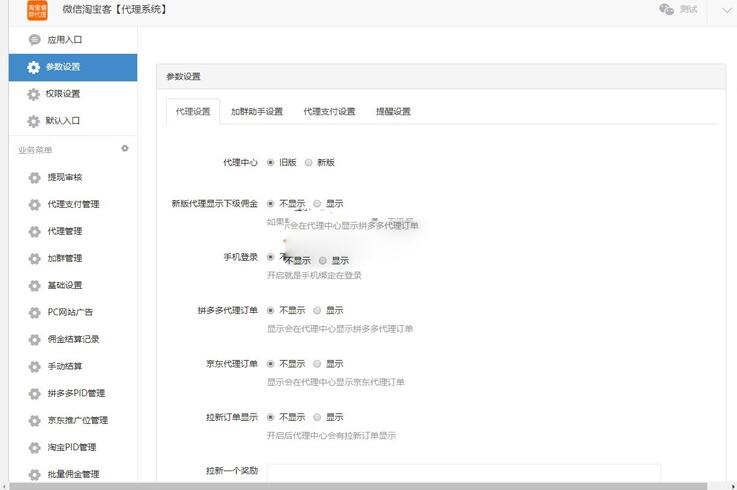Expand the top-right header chevron

(x=727, y=10)
